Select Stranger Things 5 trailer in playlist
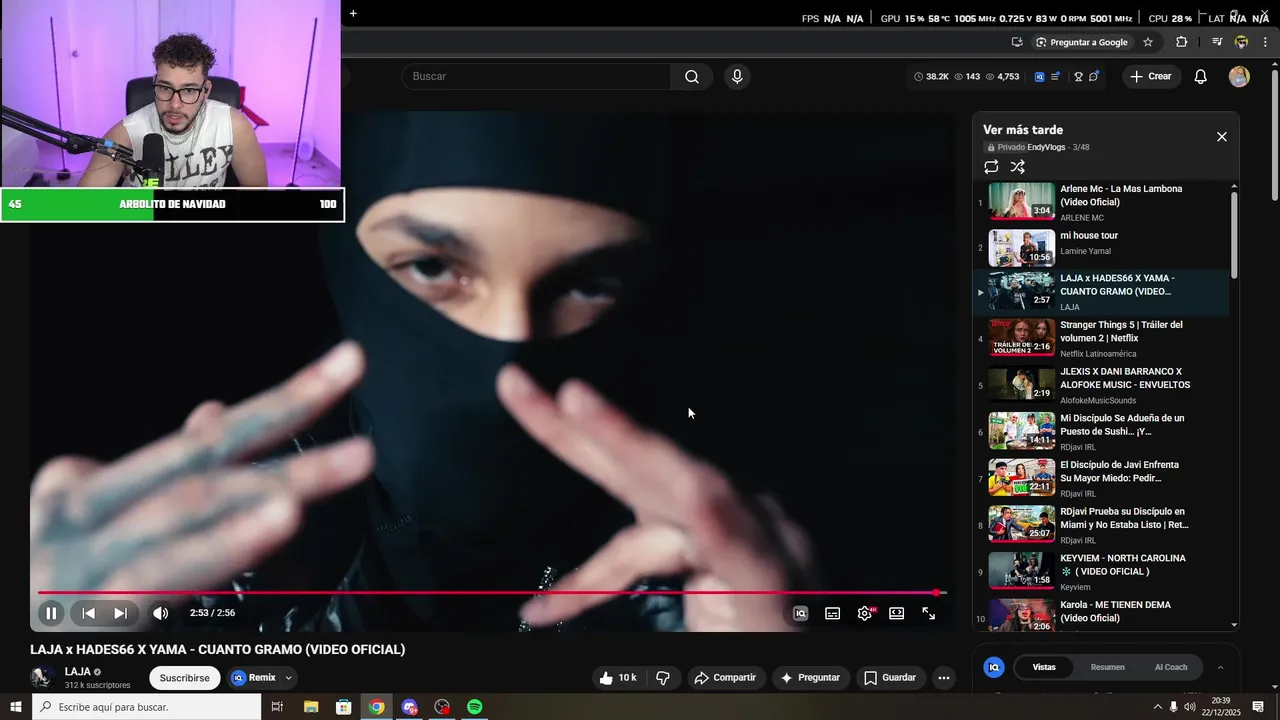Viewport: 1280px width, 720px height. (1100, 338)
